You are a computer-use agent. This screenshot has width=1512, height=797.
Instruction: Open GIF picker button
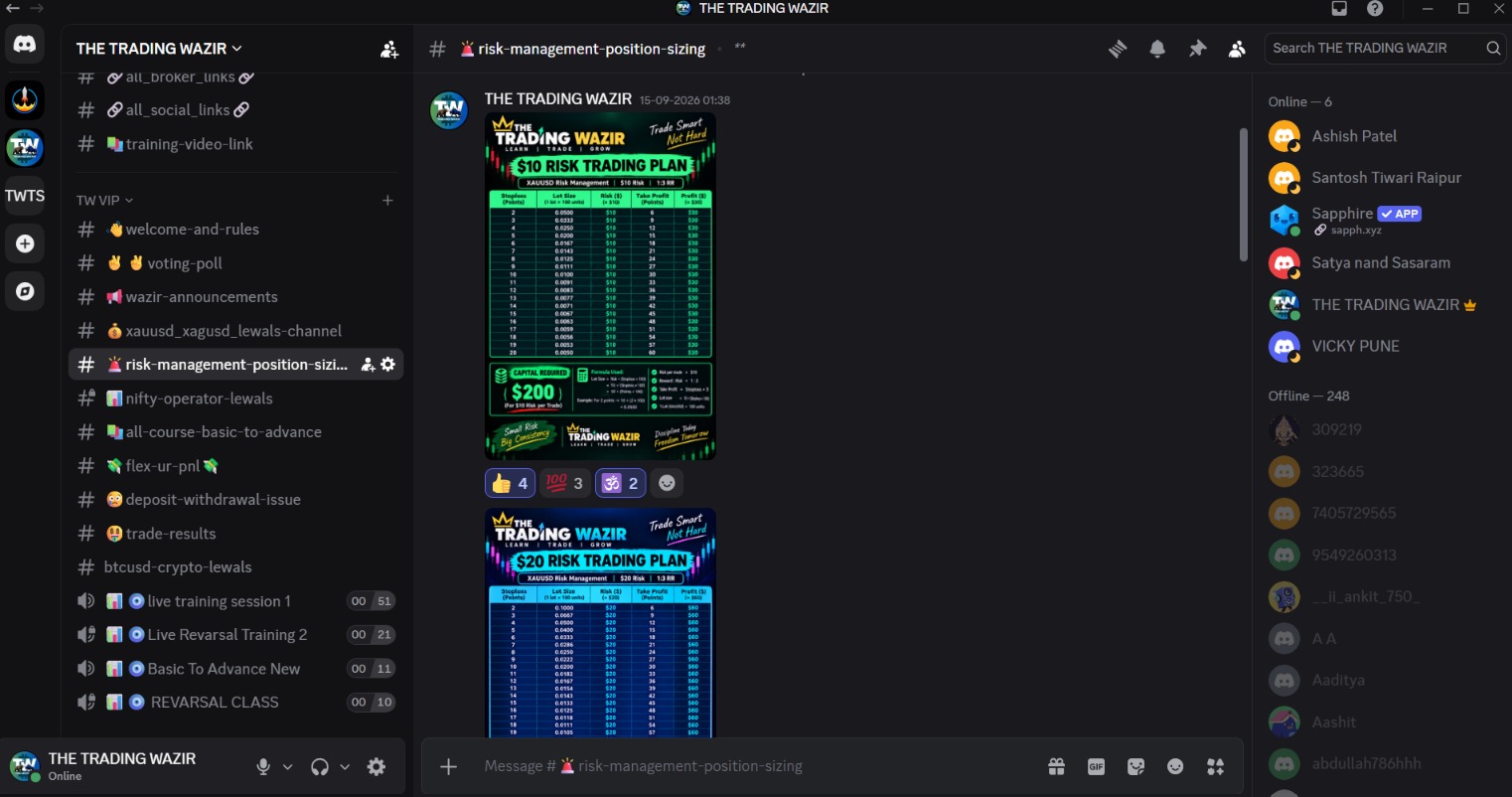(x=1096, y=766)
